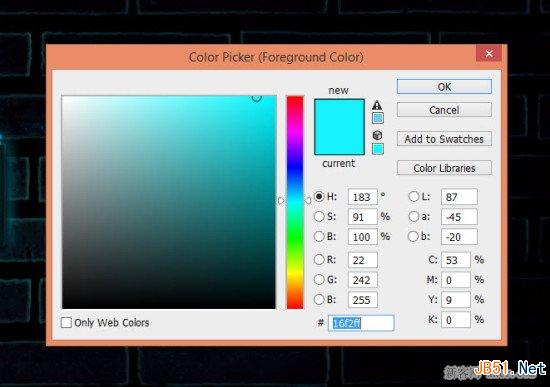This screenshot has width=550, height=387.
Task: Click the C cyan field showing 53
Action: (x=456, y=260)
